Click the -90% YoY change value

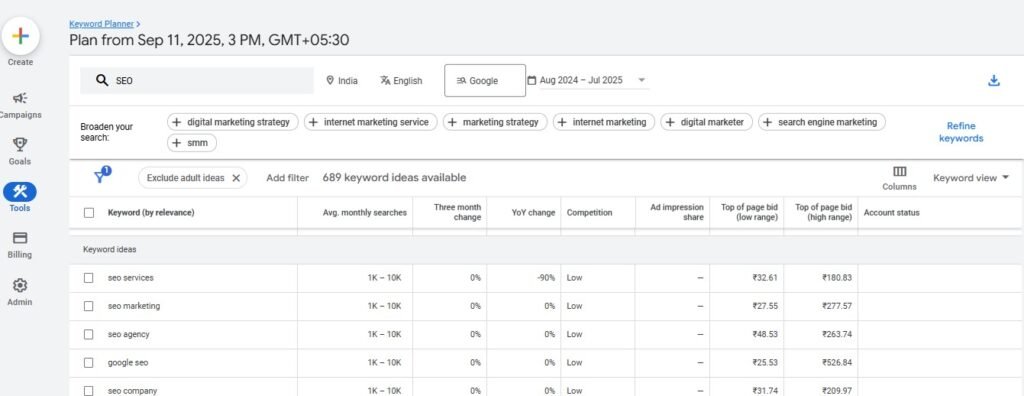click(546, 278)
